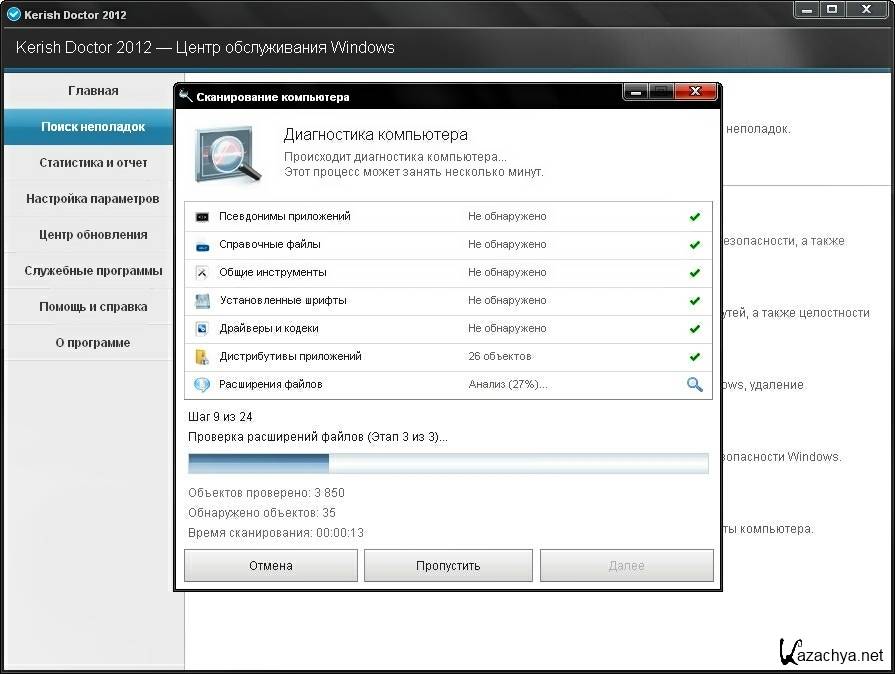Open Статистика и отчет section
Viewport: 895px width, 674px height.
[93, 163]
